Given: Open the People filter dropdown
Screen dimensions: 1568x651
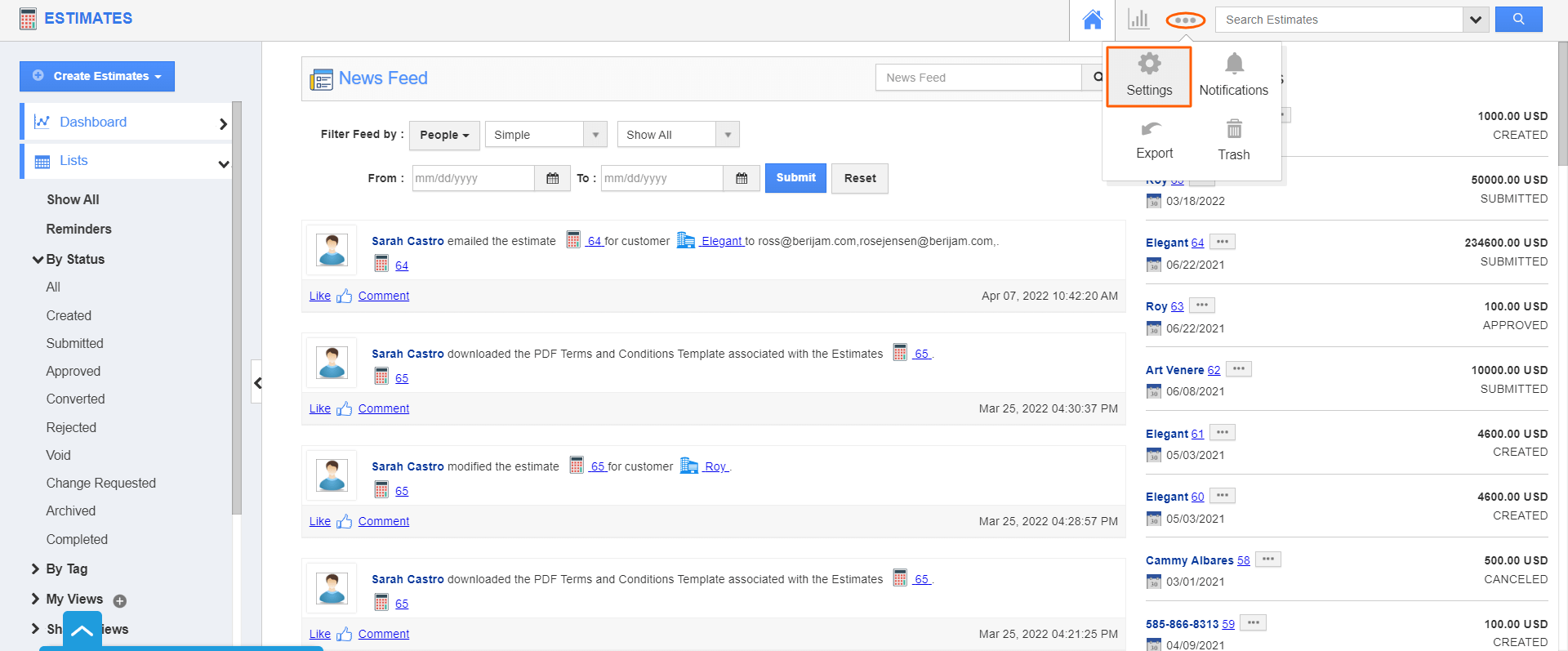Looking at the screenshot, I should pos(444,135).
